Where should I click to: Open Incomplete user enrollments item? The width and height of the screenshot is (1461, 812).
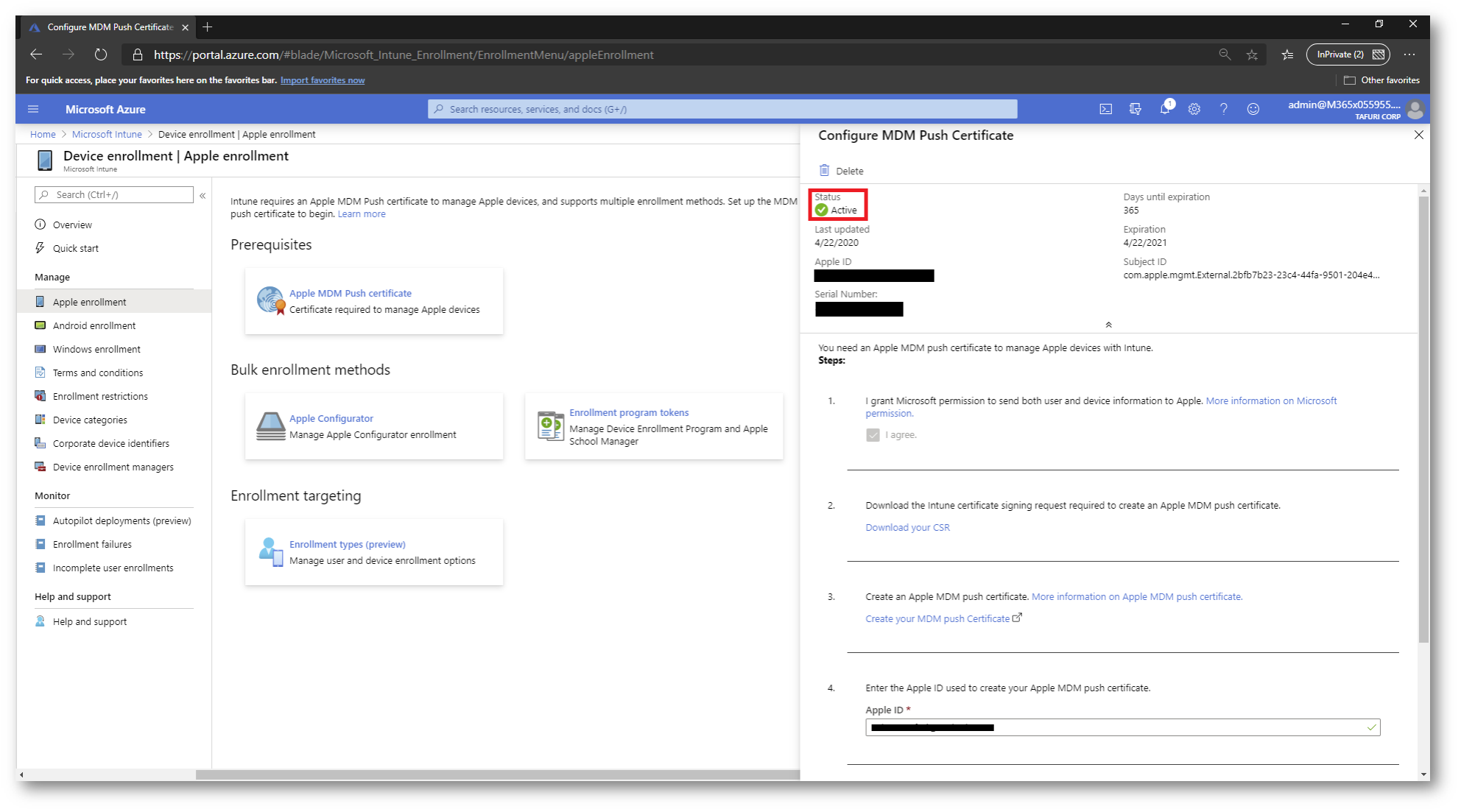(114, 568)
